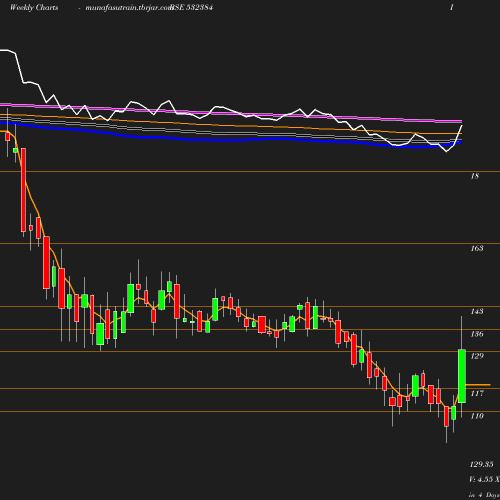Click the "in 4 Days" text
Viewport: 500px width, 500px height.
pos(484,495)
